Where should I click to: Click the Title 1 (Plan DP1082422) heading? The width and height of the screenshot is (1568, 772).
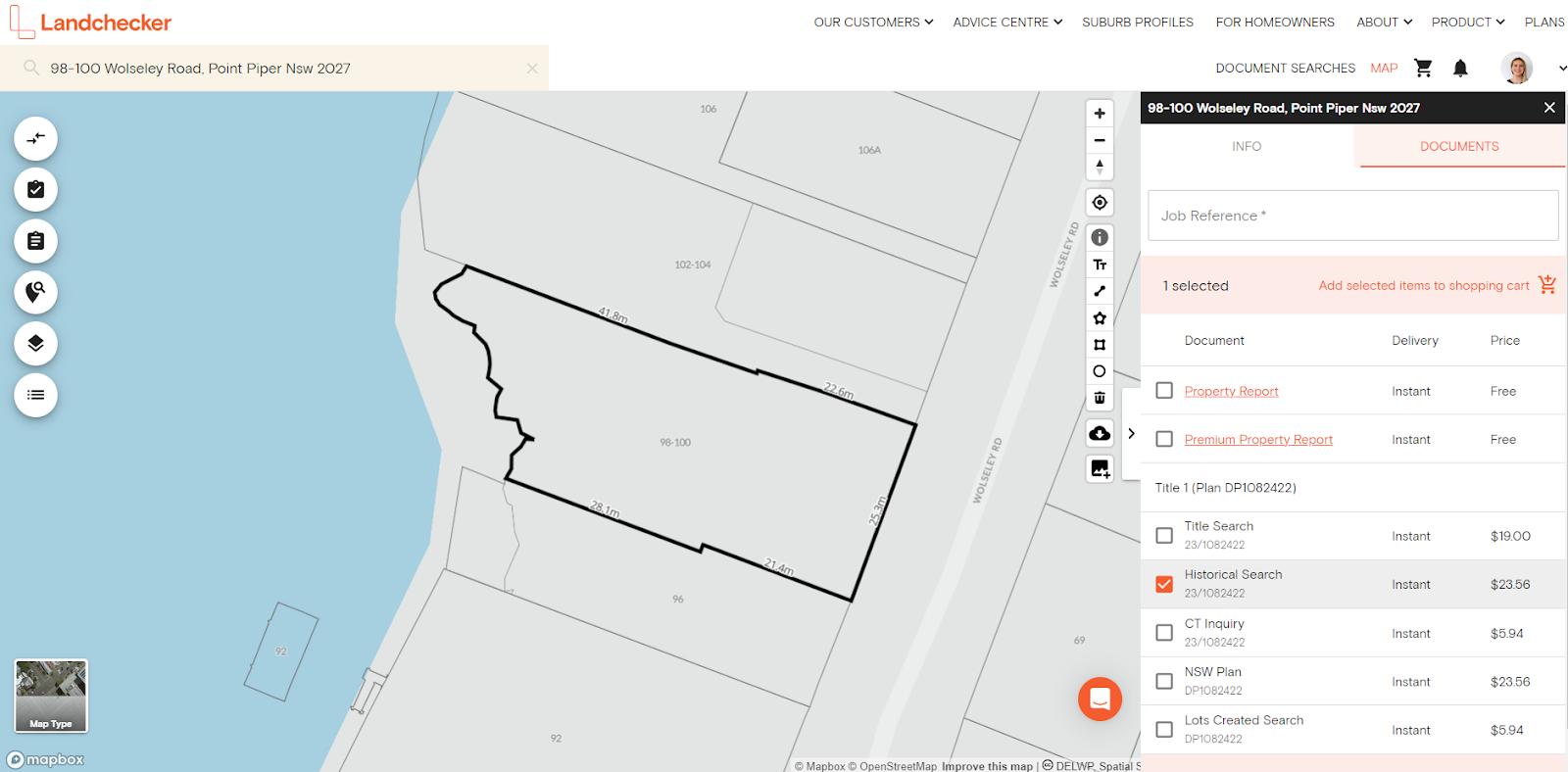[1225, 487]
